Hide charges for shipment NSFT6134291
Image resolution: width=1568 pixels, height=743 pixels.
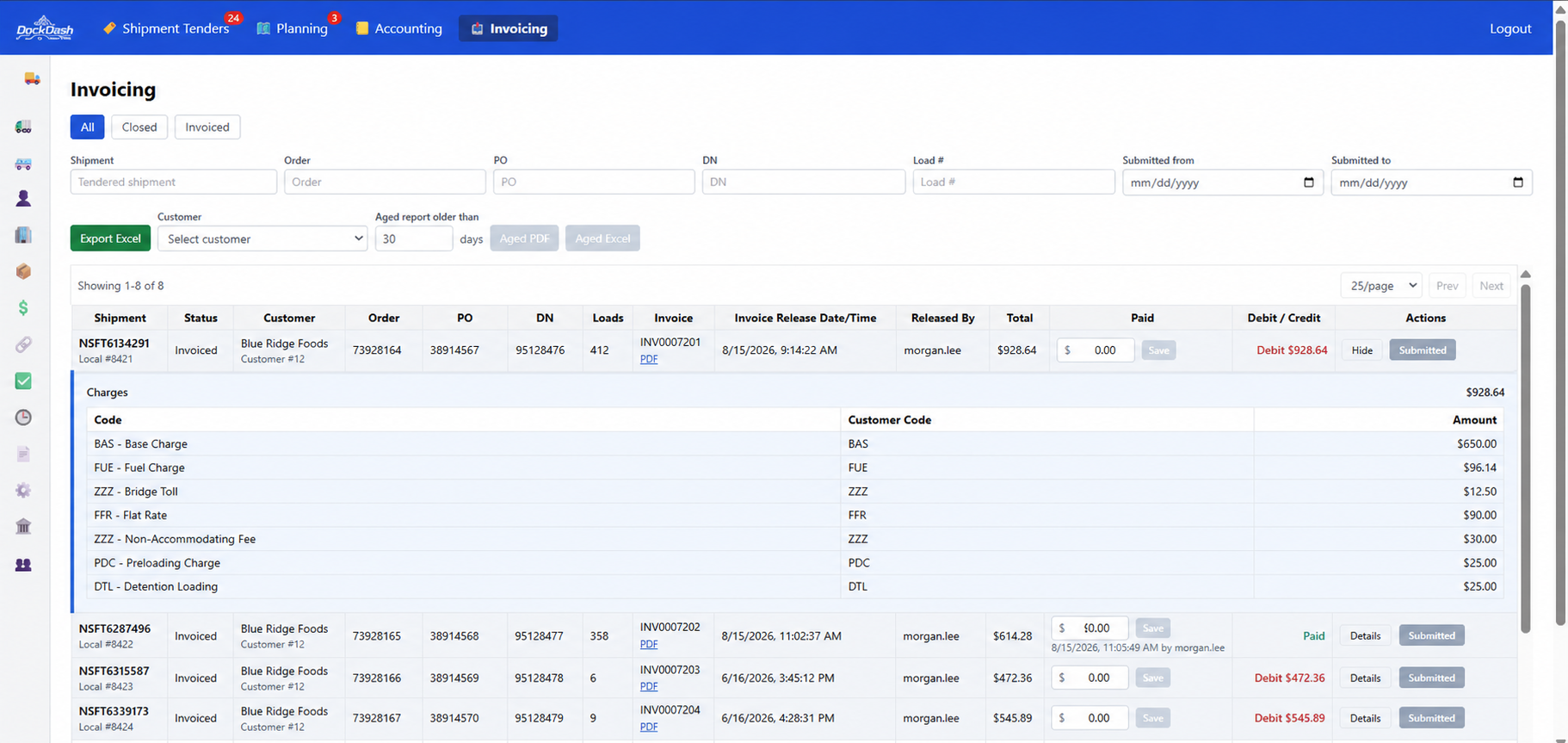point(1361,350)
